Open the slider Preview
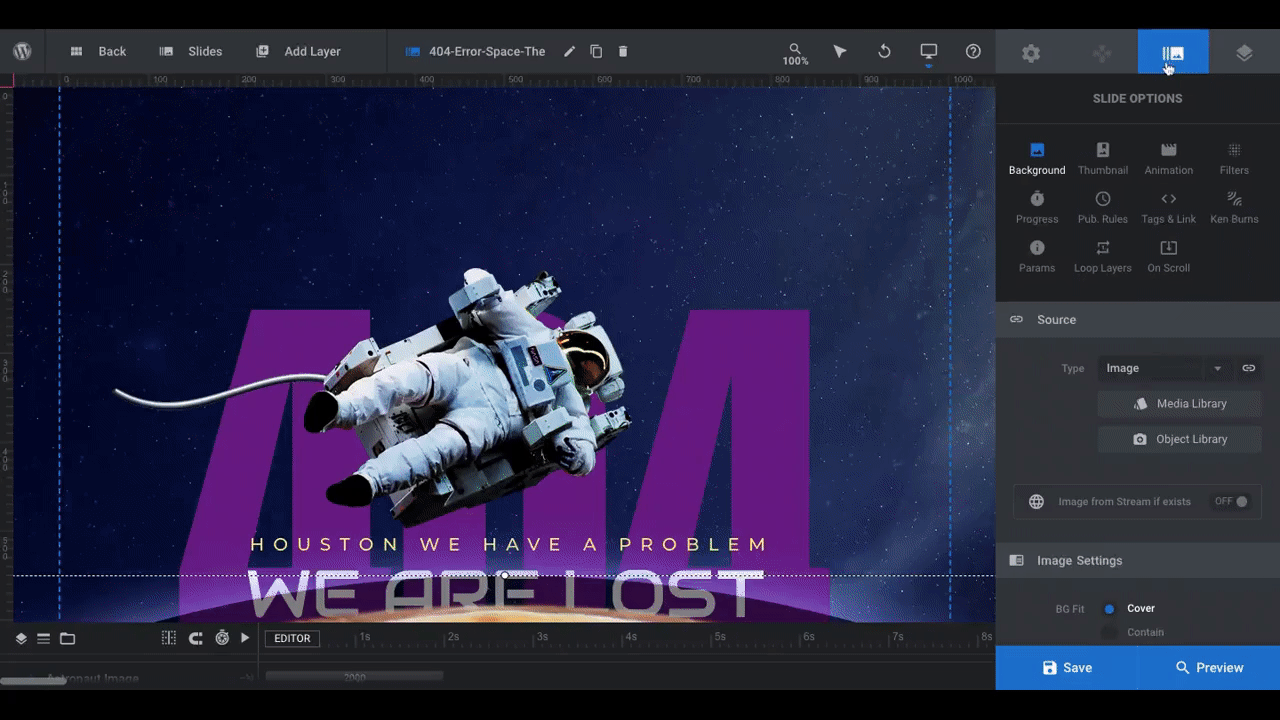This screenshot has height=720, width=1280. (x=1209, y=668)
